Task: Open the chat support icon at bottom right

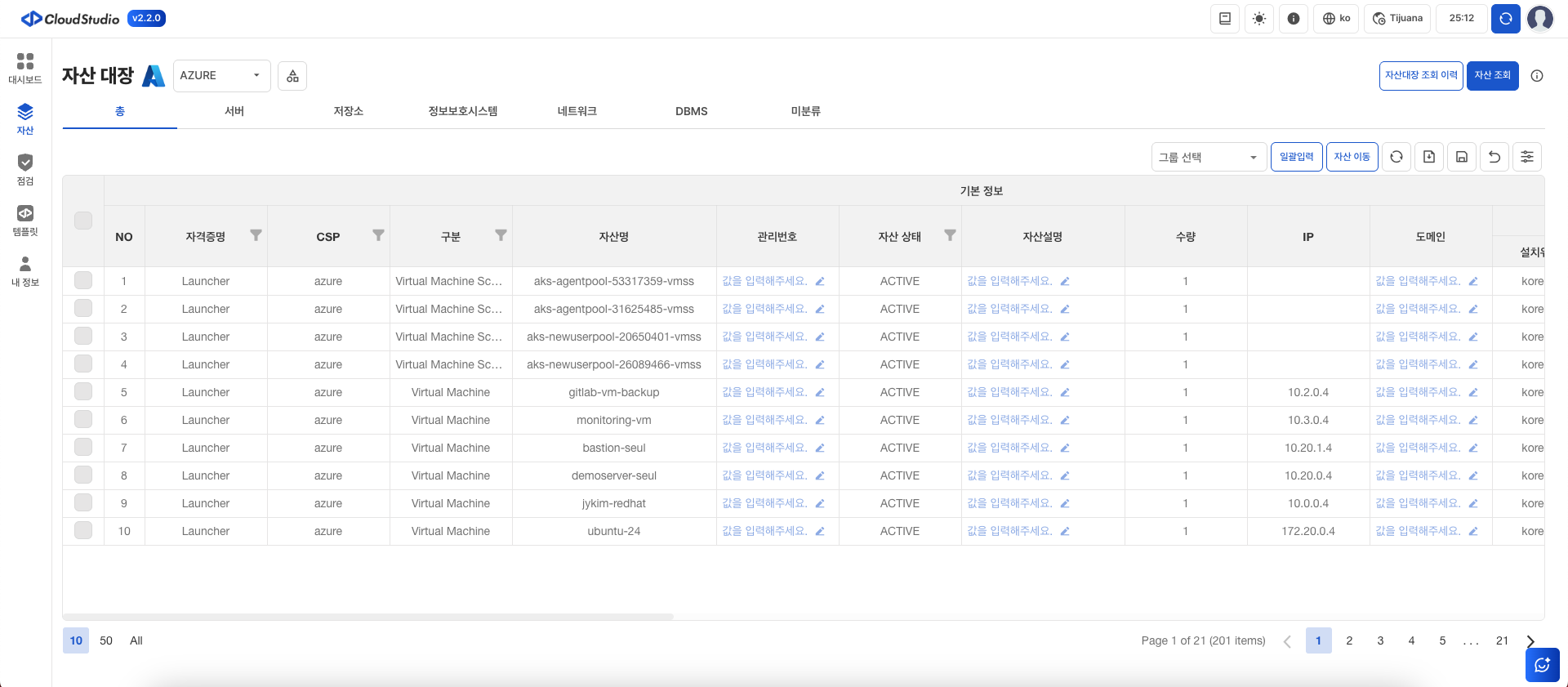Action: pyautogui.click(x=1542, y=665)
